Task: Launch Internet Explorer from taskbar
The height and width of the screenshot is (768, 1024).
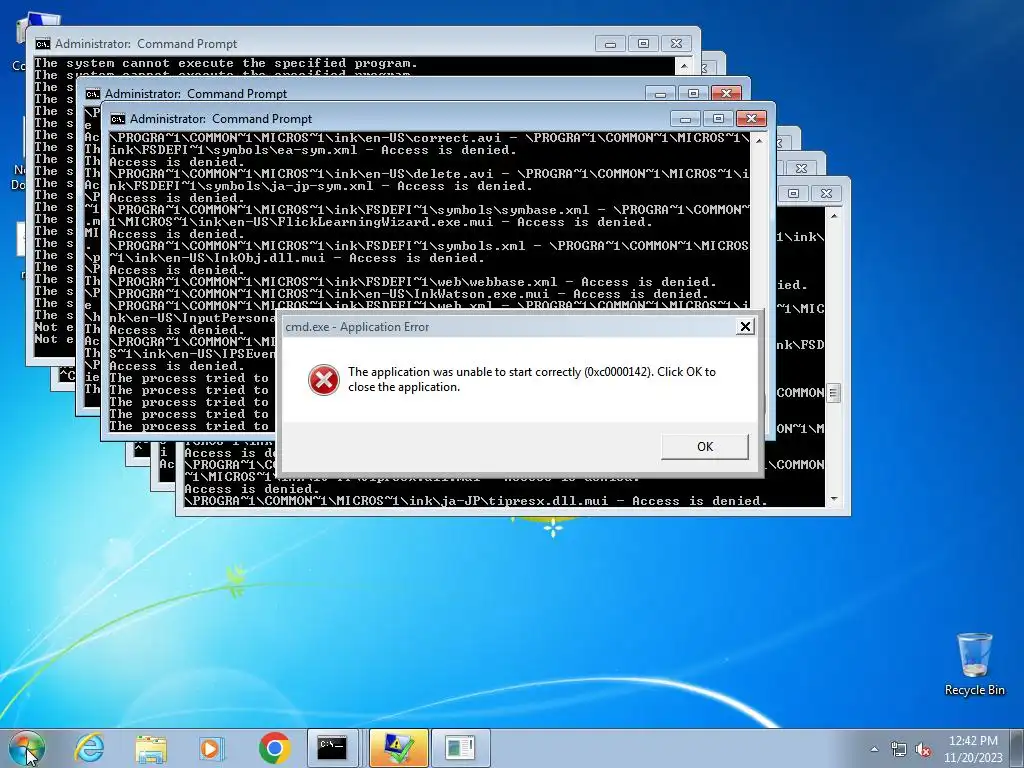Action: [x=89, y=748]
